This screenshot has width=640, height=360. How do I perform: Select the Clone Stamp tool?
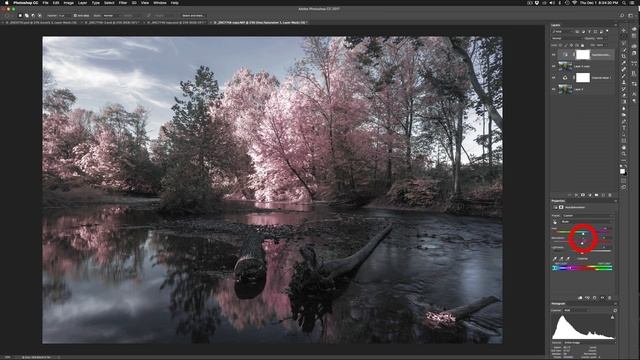pyautogui.click(x=624, y=82)
